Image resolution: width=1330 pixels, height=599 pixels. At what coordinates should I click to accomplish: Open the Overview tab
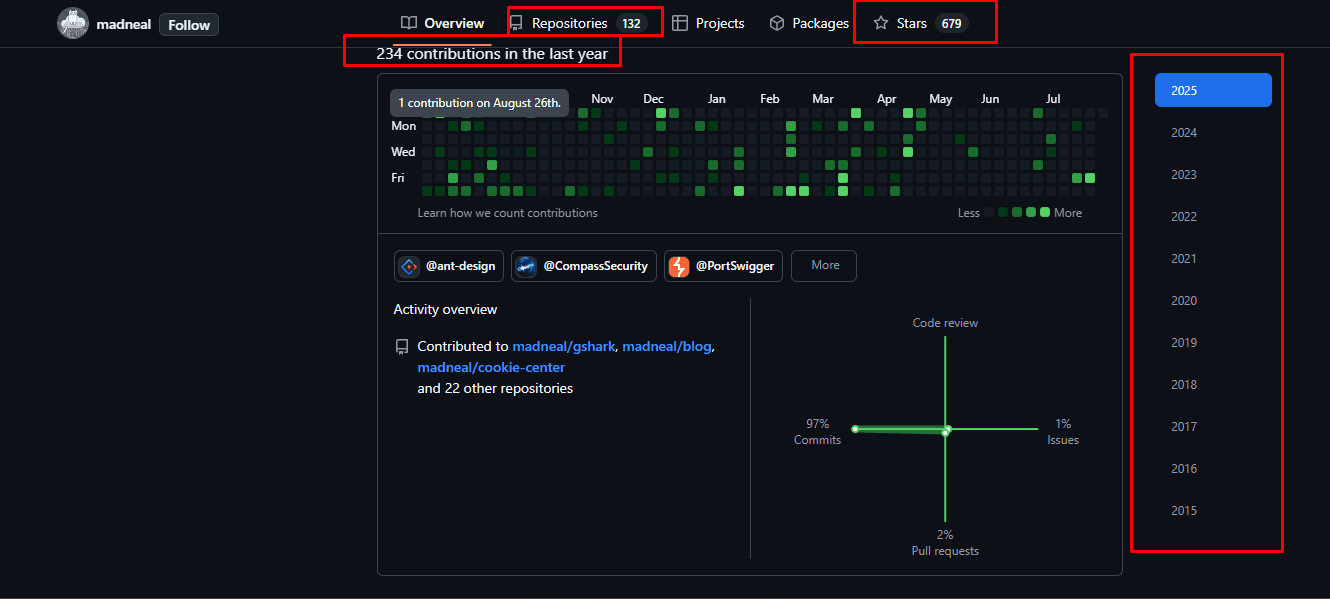tap(442, 23)
